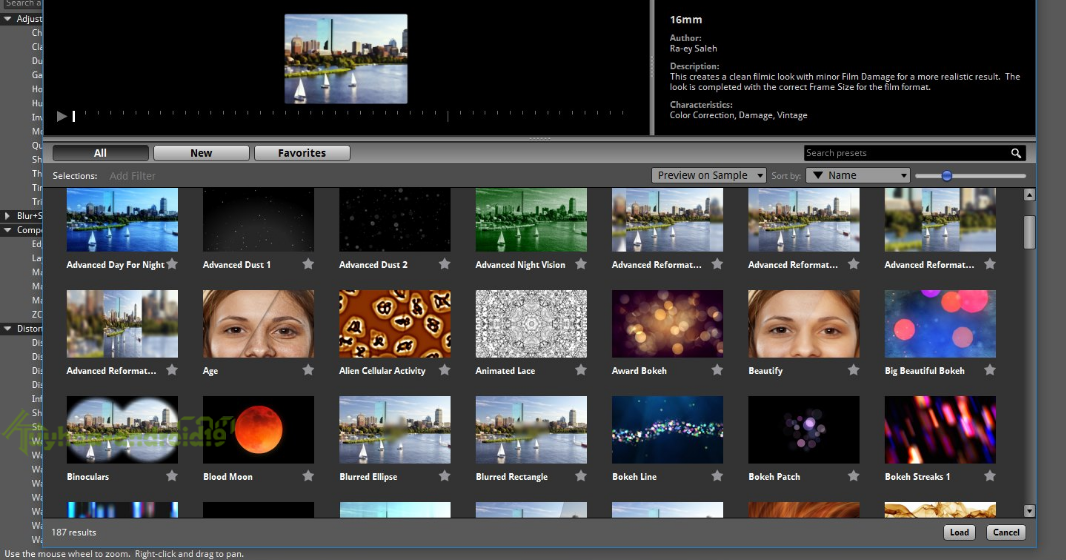Favorite the Alien Cellular Activity preset
This screenshot has width=1066, height=560.
click(445, 370)
